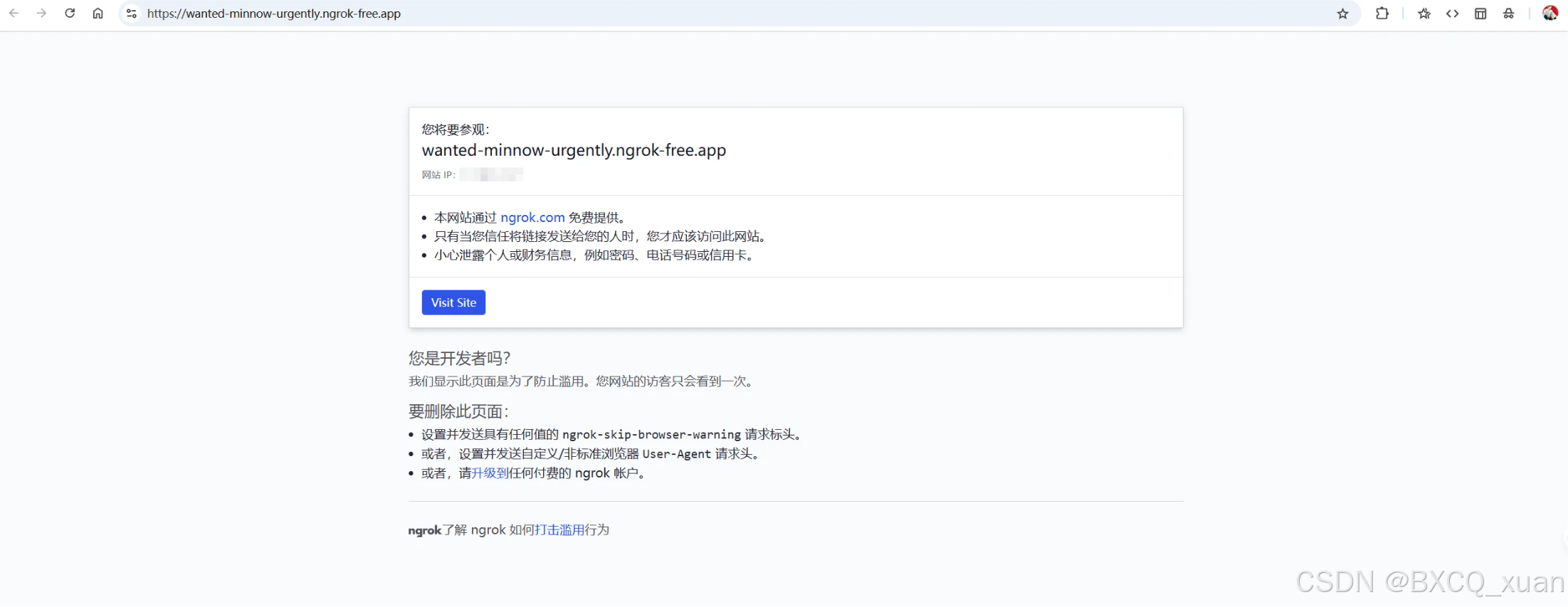1568x607 pixels.
Task: Click the line 只有当您信任将链接发送给您的人时
Action: 601,236
